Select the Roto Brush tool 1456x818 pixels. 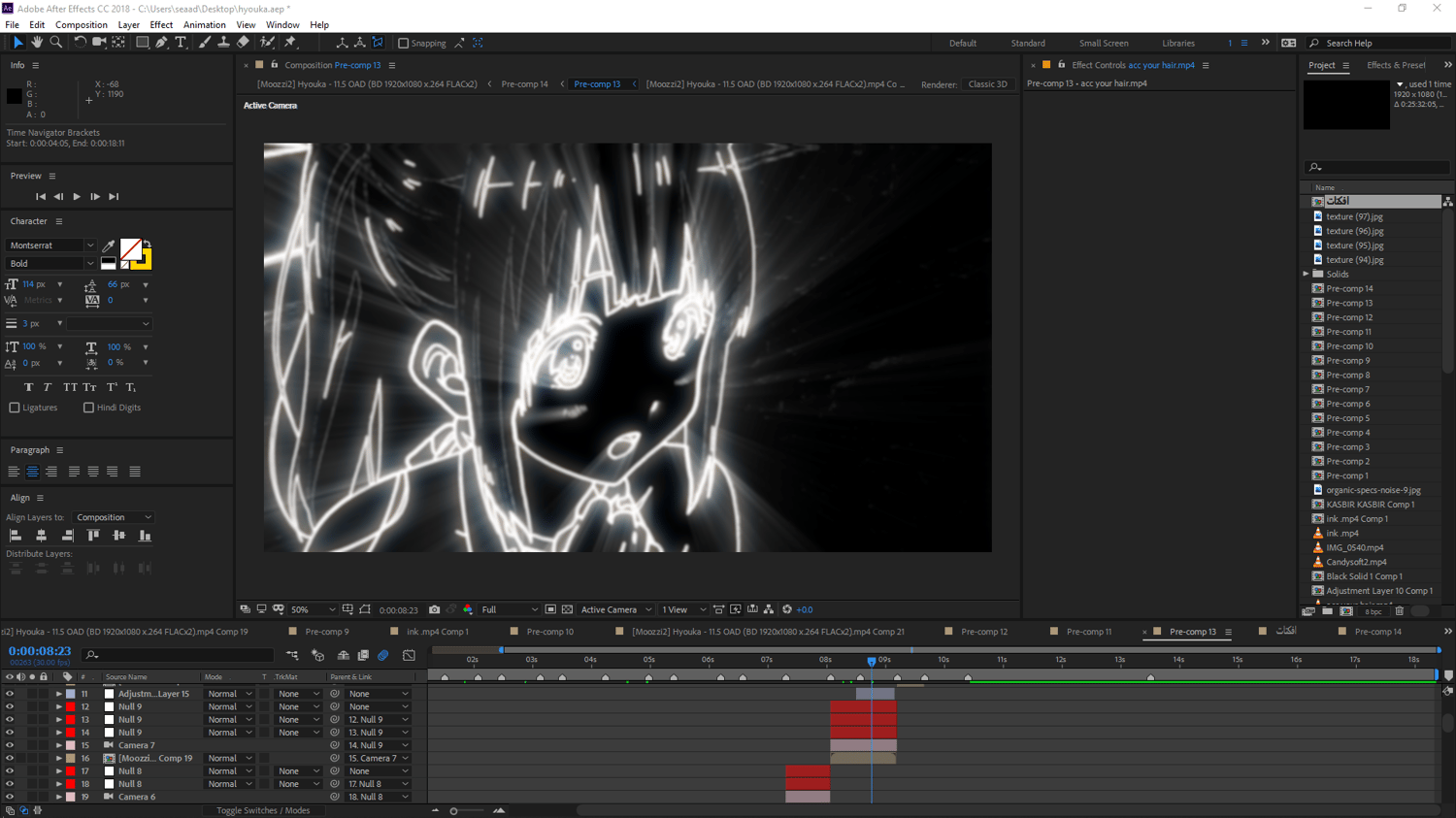click(267, 43)
